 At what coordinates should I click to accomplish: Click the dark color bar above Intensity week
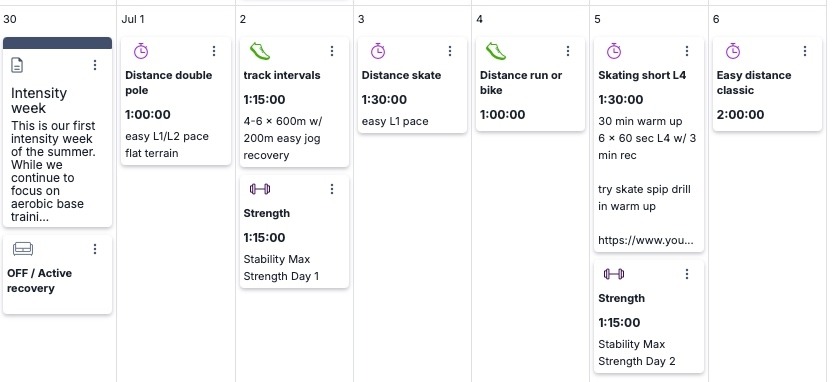pyautogui.click(x=57, y=43)
